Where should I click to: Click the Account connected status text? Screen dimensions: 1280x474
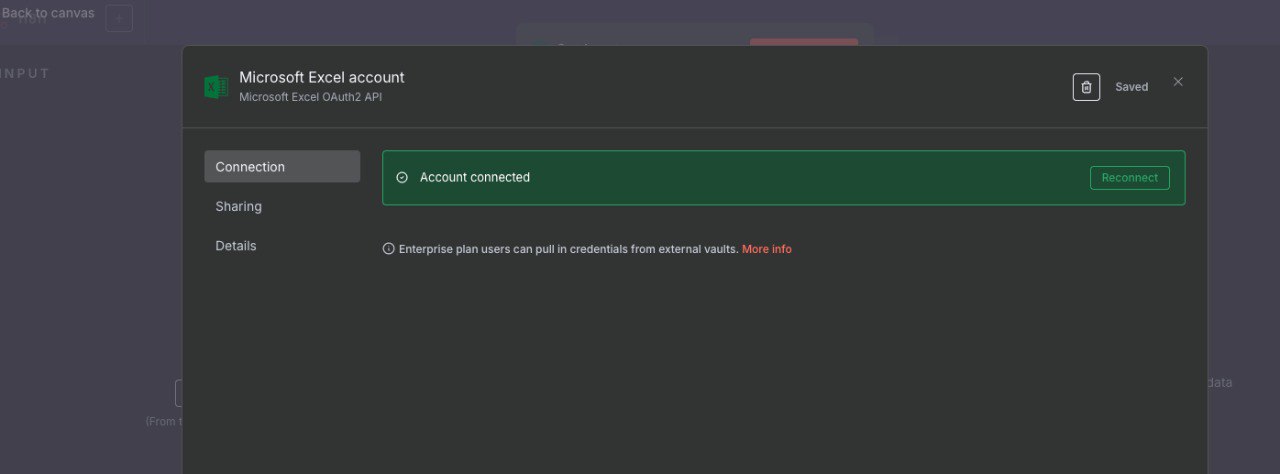475,177
